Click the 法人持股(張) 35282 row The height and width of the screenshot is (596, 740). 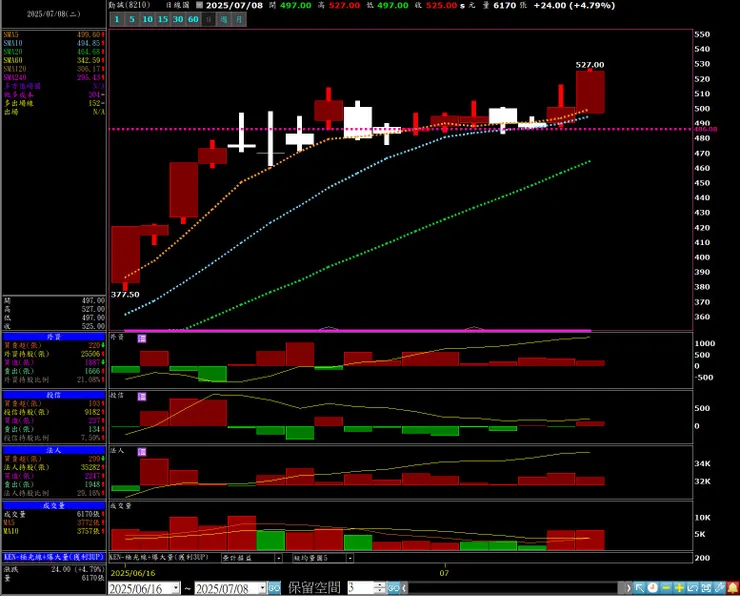[x=54, y=467]
